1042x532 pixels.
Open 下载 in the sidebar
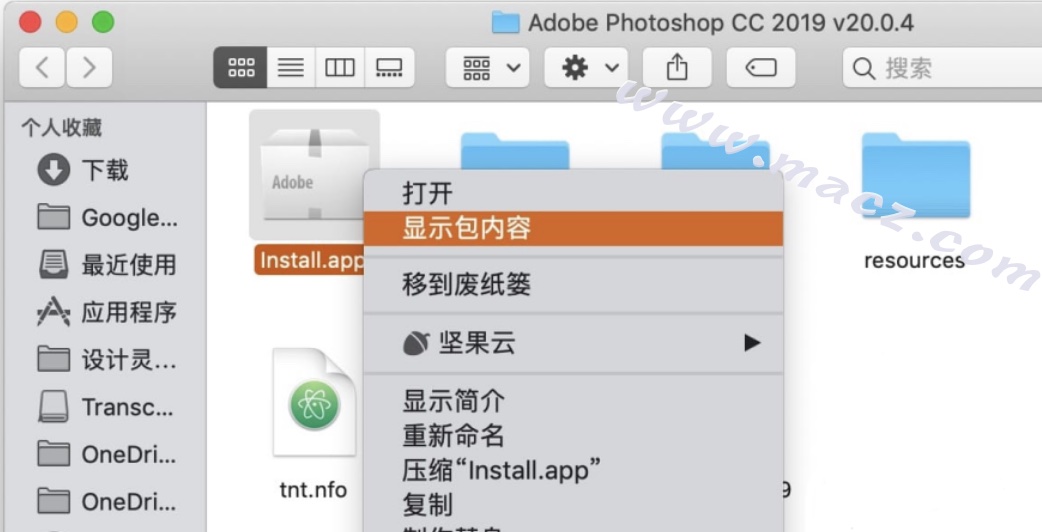(106, 170)
